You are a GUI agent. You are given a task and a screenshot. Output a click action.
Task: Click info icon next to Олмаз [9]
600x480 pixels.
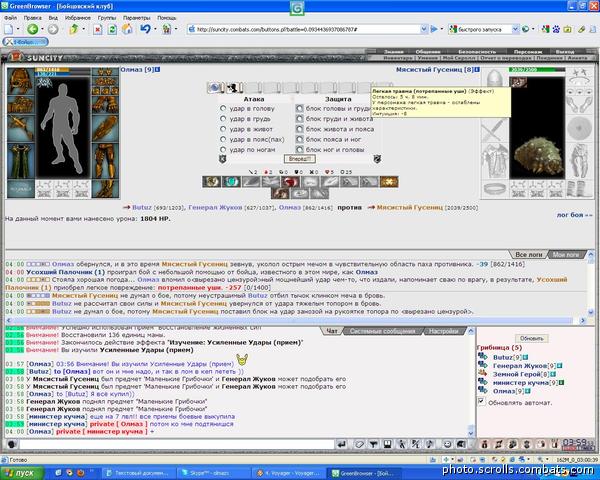(x=157, y=70)
